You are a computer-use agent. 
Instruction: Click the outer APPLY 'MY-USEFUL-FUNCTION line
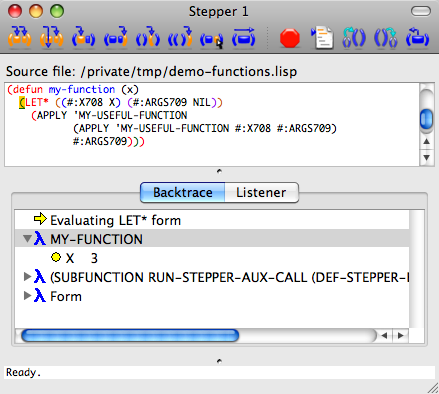tap(109, 115)
